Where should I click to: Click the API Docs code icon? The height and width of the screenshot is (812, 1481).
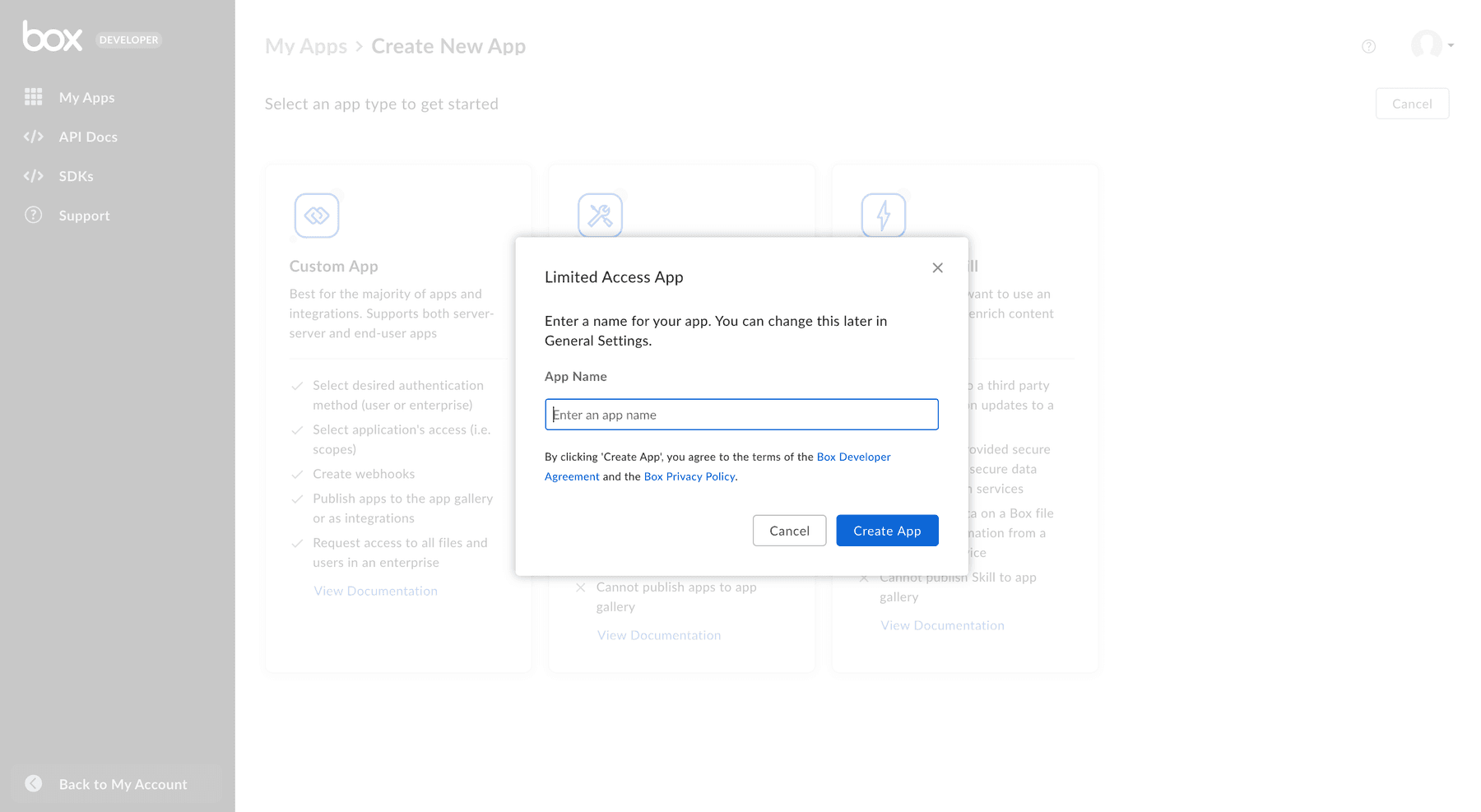34,137
